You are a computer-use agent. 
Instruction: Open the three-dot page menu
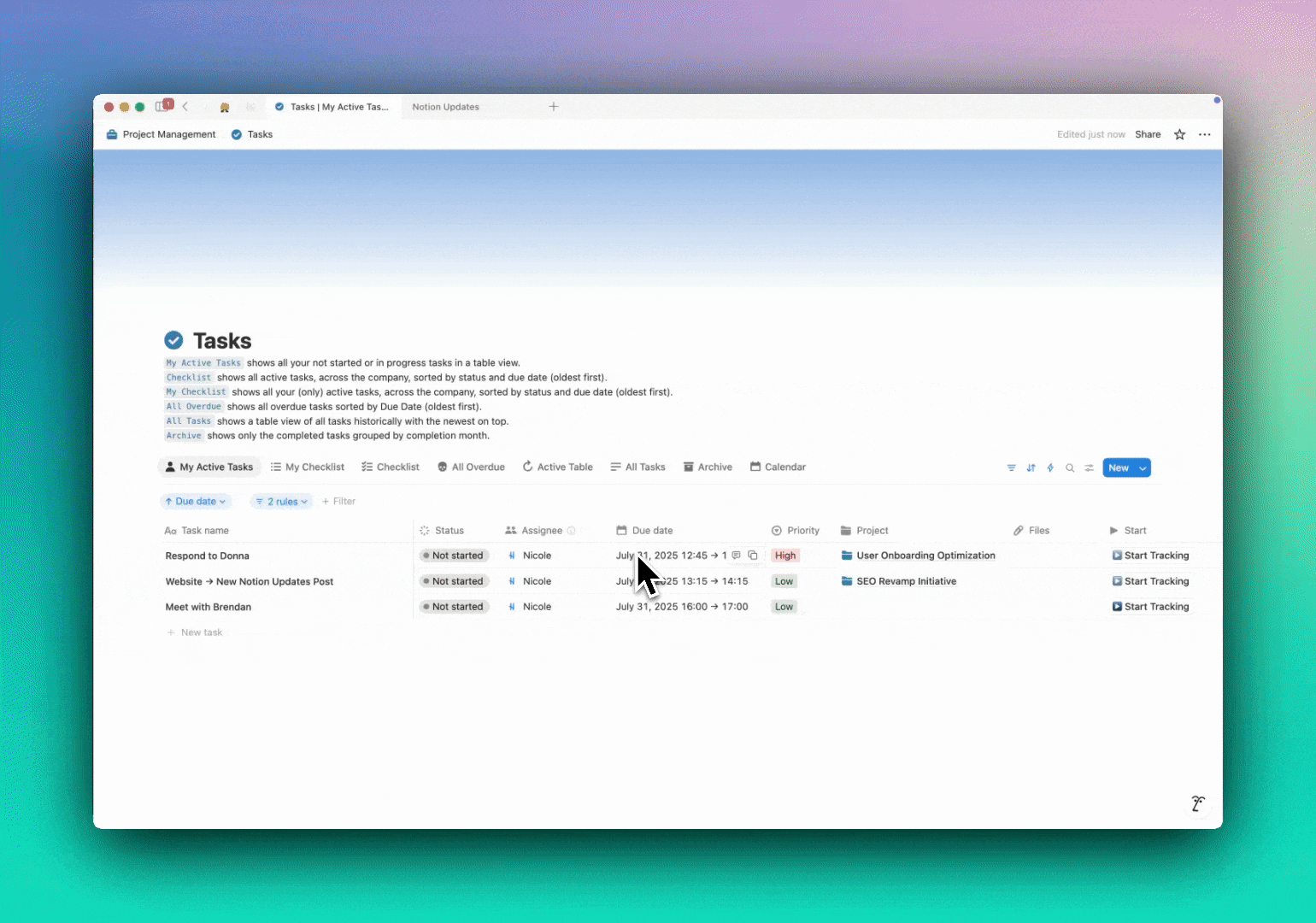pos(1204,135)
